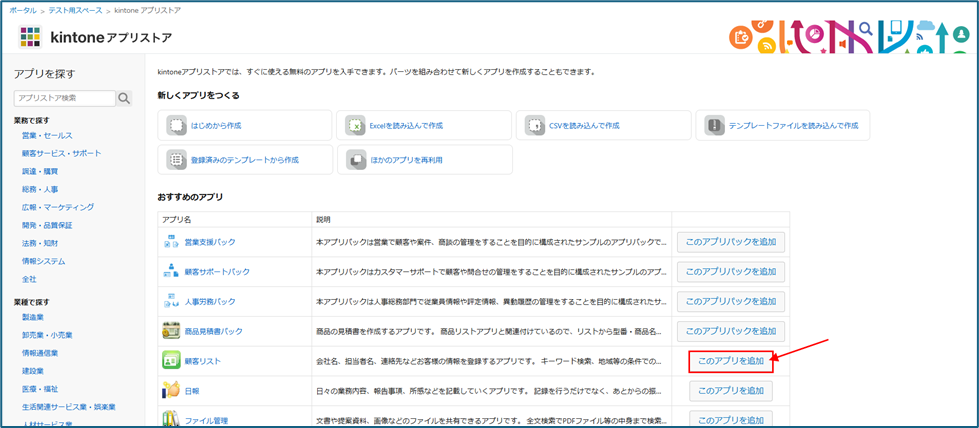Click the kintone app store logo icon
979x428 pixels.
click(30, 37)
